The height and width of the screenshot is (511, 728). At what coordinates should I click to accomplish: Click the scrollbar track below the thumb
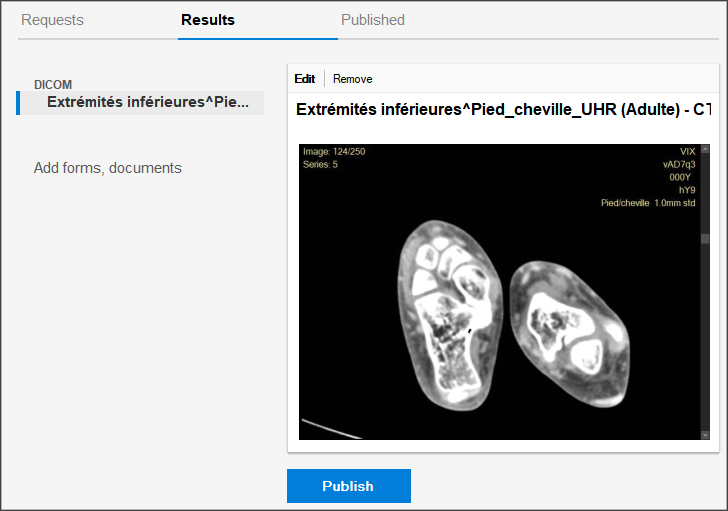[x=704, y=340]
